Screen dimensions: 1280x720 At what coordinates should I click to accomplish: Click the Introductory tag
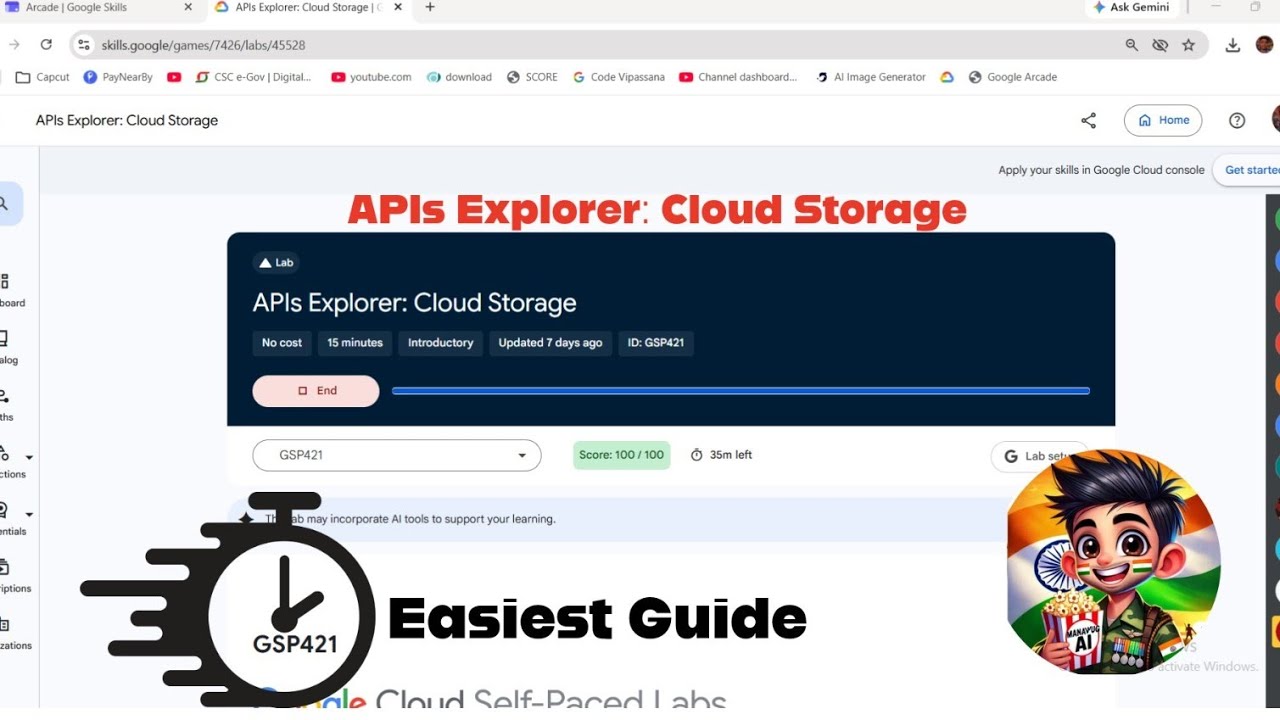[441, 343]
